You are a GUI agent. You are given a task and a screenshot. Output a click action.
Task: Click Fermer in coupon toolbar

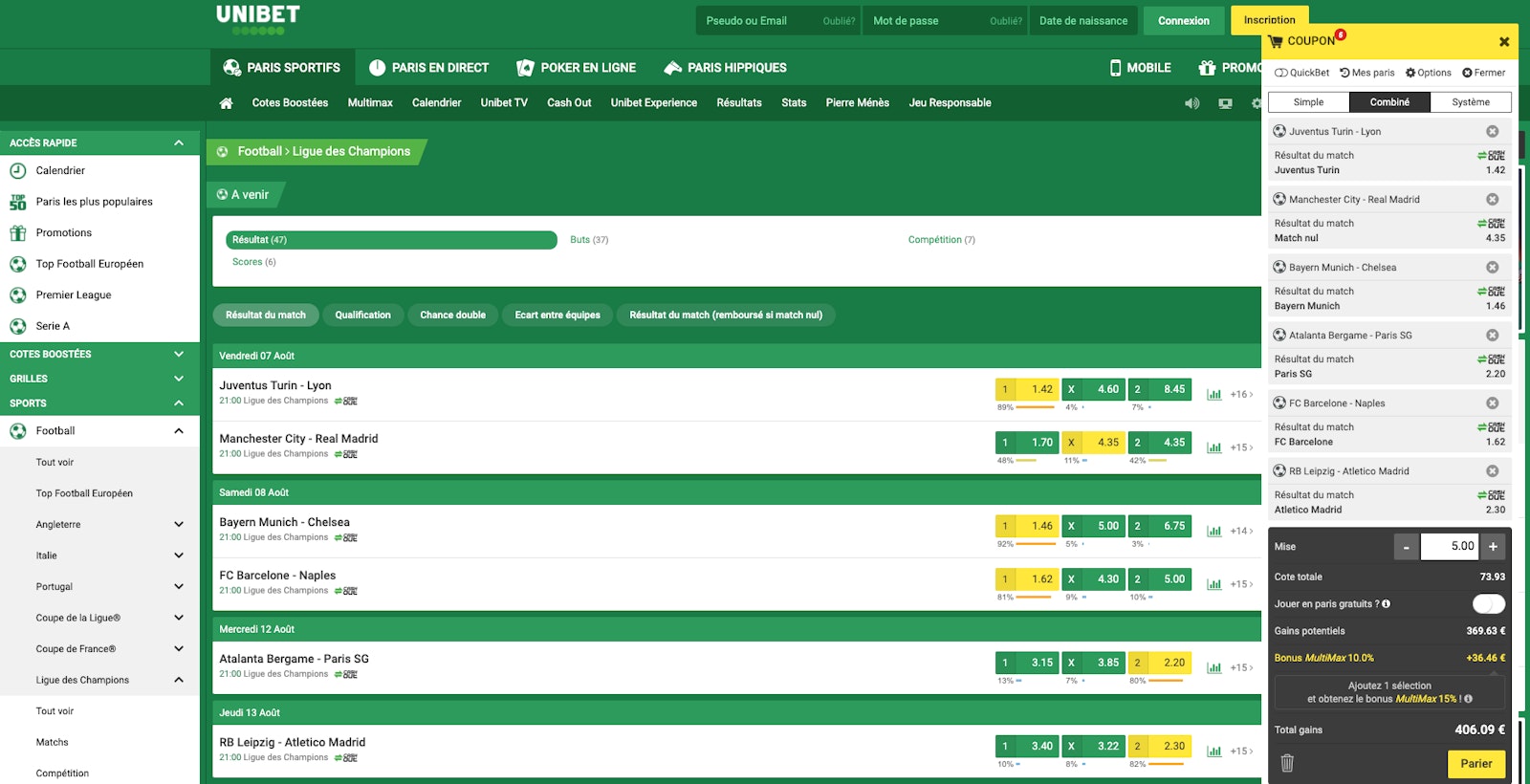[x=1484, y=73]
